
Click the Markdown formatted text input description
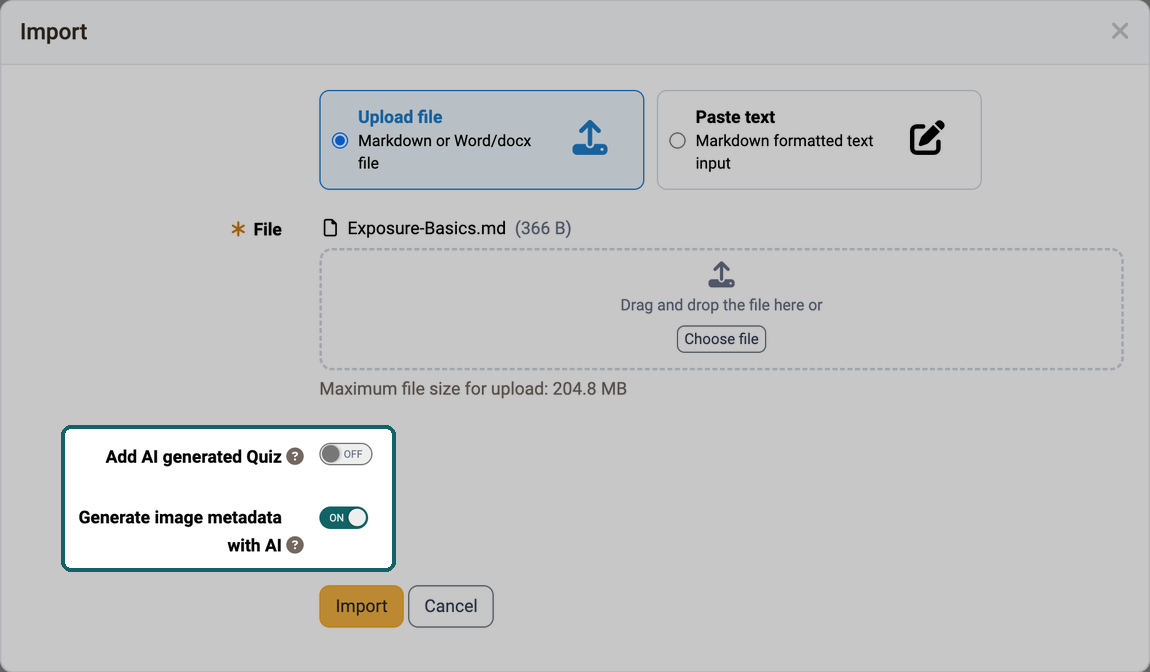click(x=785, y=152)
